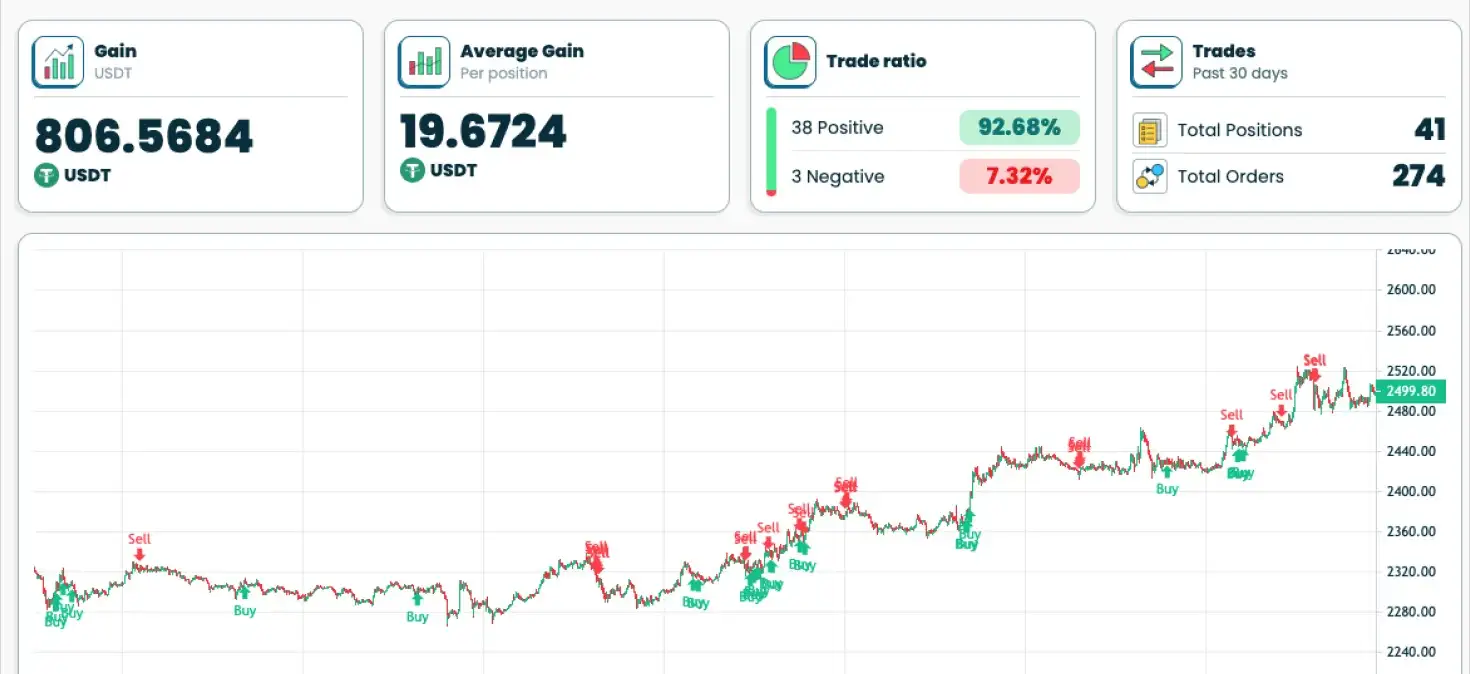Click the Average Gain bar chart icon
The image size is (1470, 674).
click(424, 62)
